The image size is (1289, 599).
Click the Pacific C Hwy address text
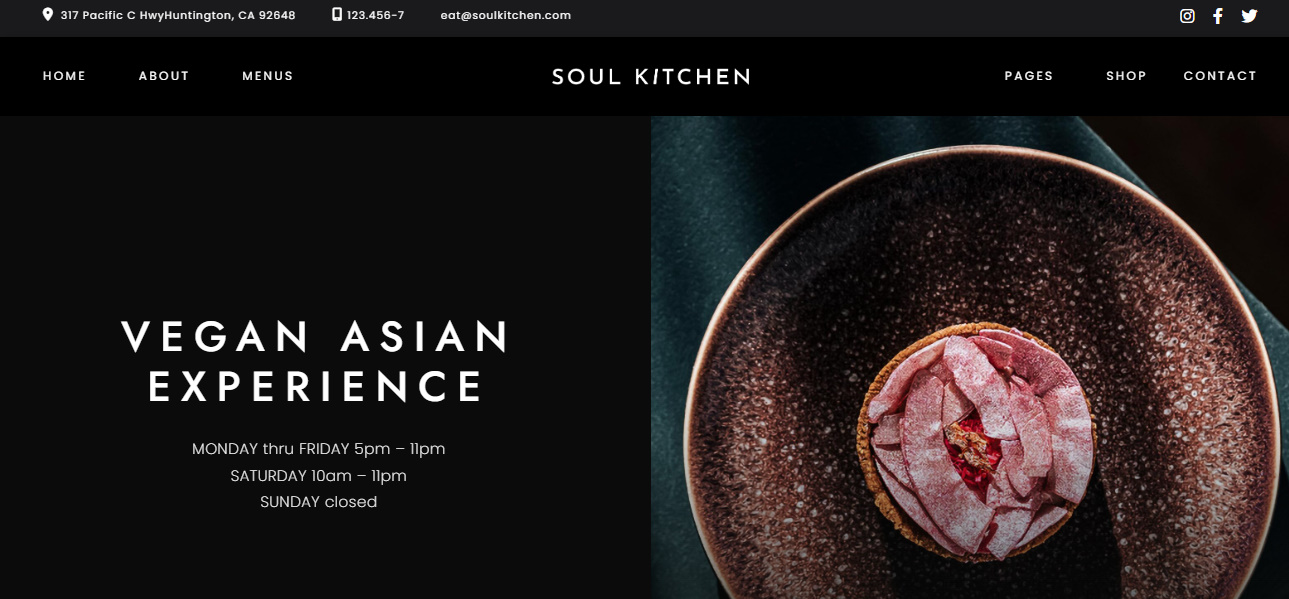pos(178,15)
